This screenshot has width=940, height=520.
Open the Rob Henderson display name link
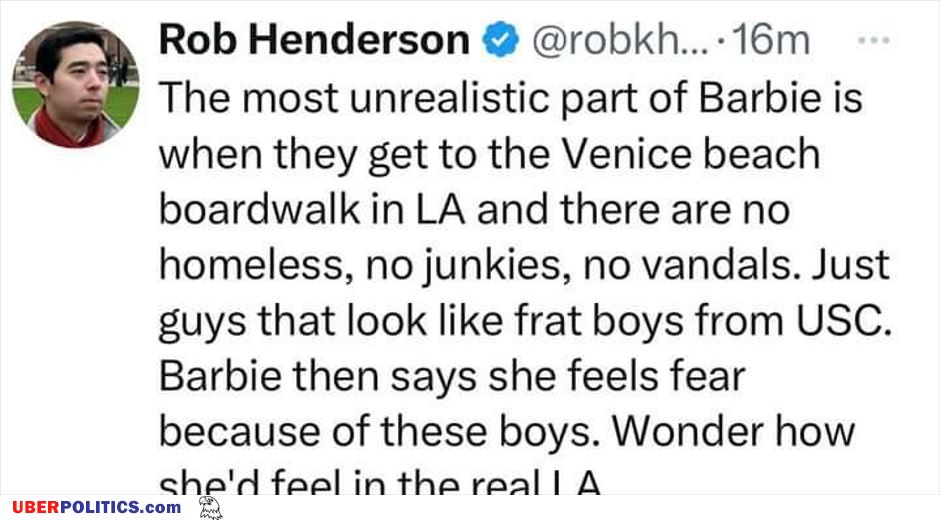314,40
